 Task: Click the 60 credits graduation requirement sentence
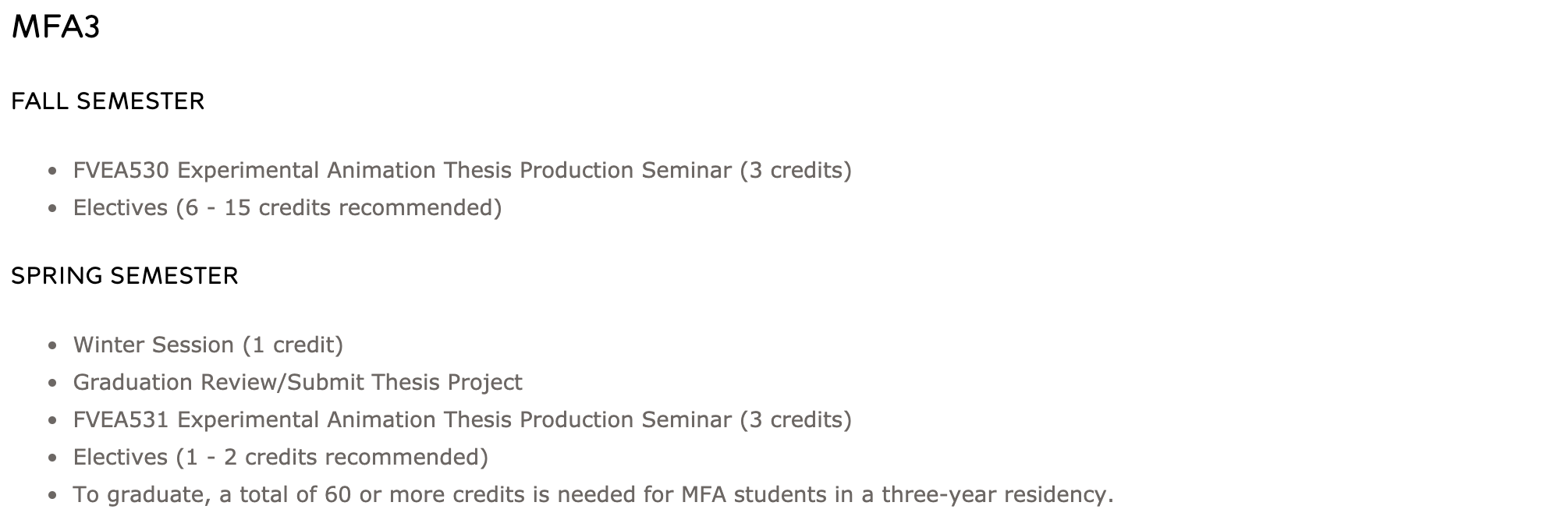pos(593,495)
